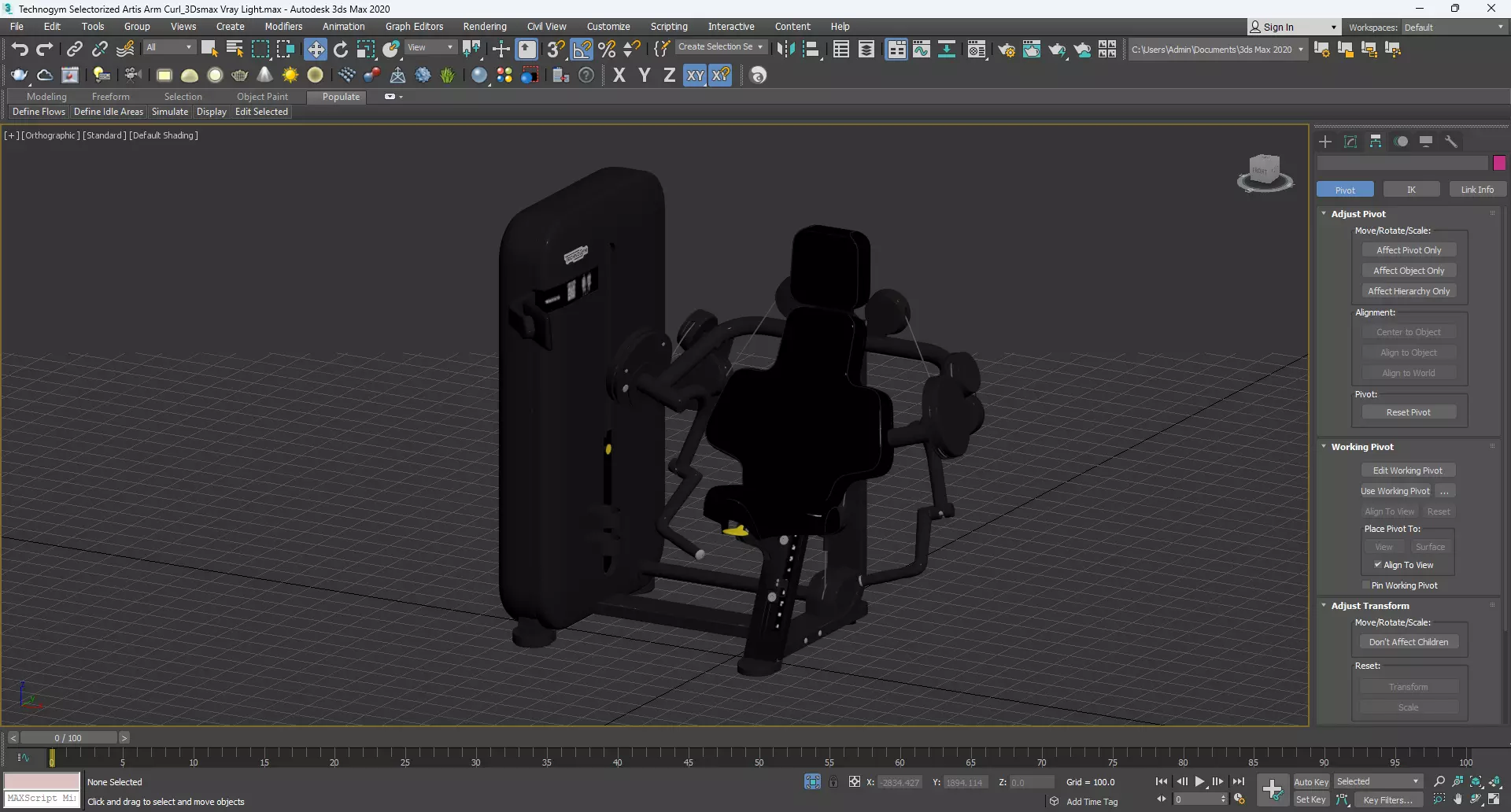Click the Mirror tool icon
This screenshot has width=1511, height=812.
(785, 50)
